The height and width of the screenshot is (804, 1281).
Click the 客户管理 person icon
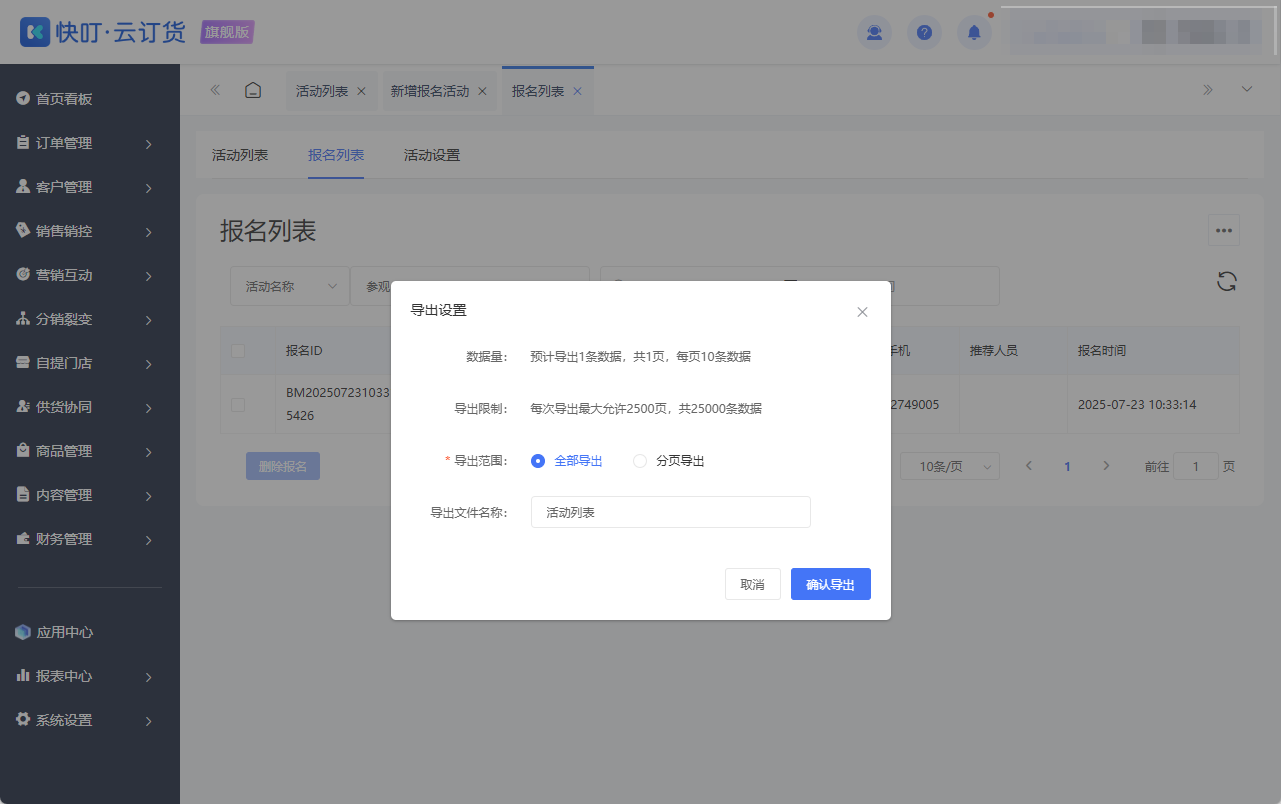(23, 186)
